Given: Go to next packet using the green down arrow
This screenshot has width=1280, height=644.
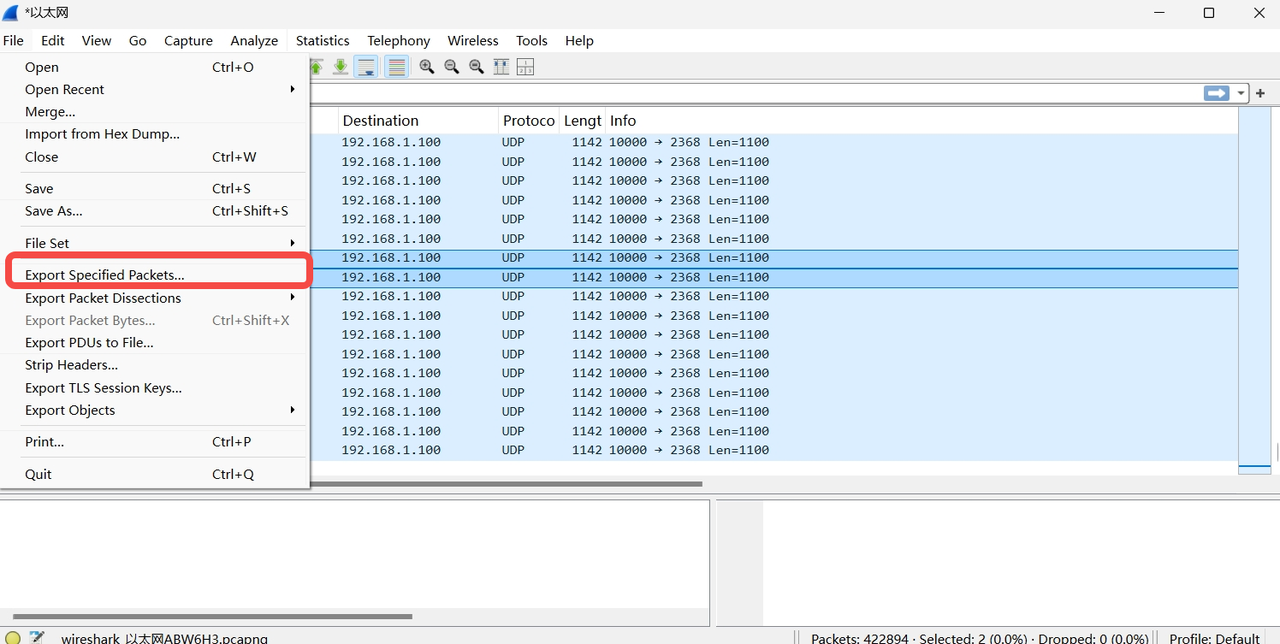Looking at the screenshot, I should pos(340,66).
